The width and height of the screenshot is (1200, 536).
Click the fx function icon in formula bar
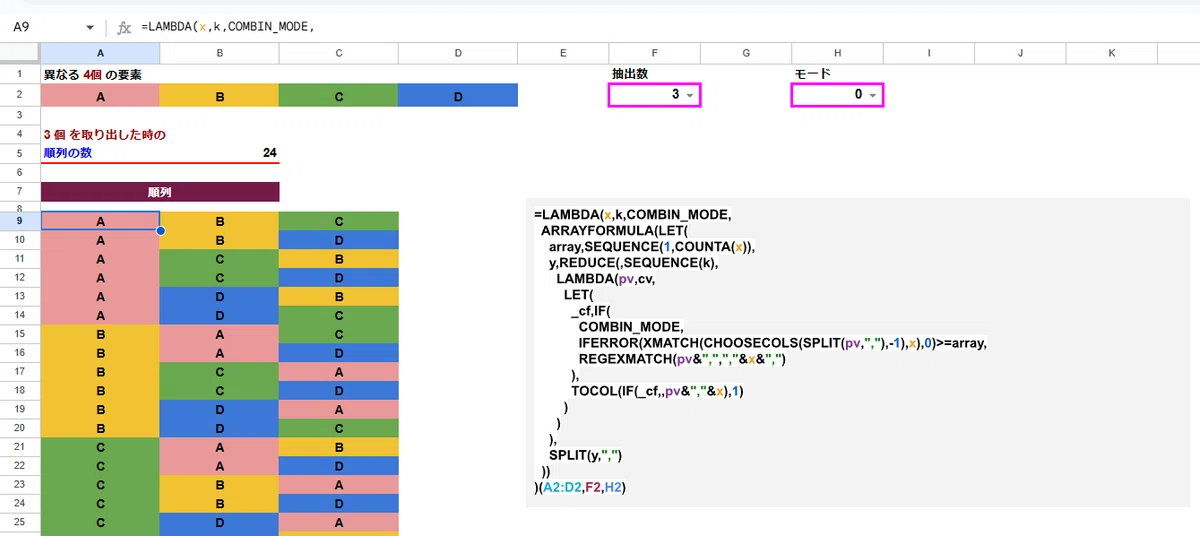click(x=124, y=27)
